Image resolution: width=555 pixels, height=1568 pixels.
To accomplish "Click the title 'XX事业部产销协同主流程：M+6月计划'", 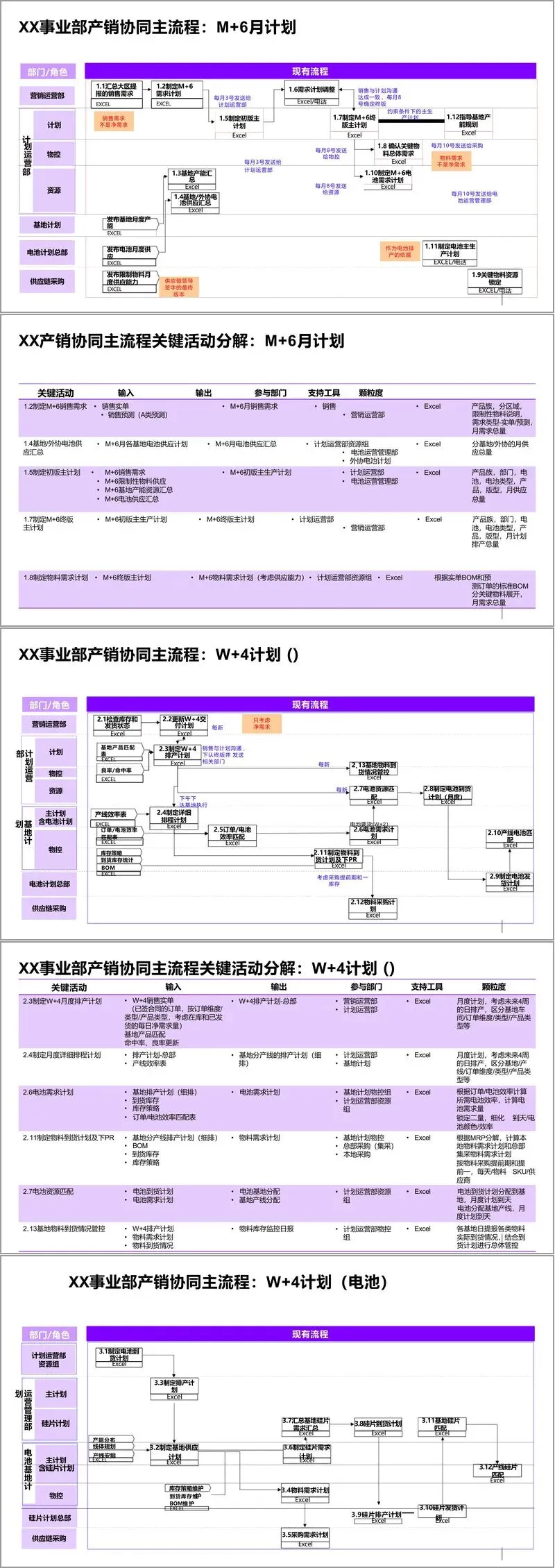I will (x=157, y=28).
